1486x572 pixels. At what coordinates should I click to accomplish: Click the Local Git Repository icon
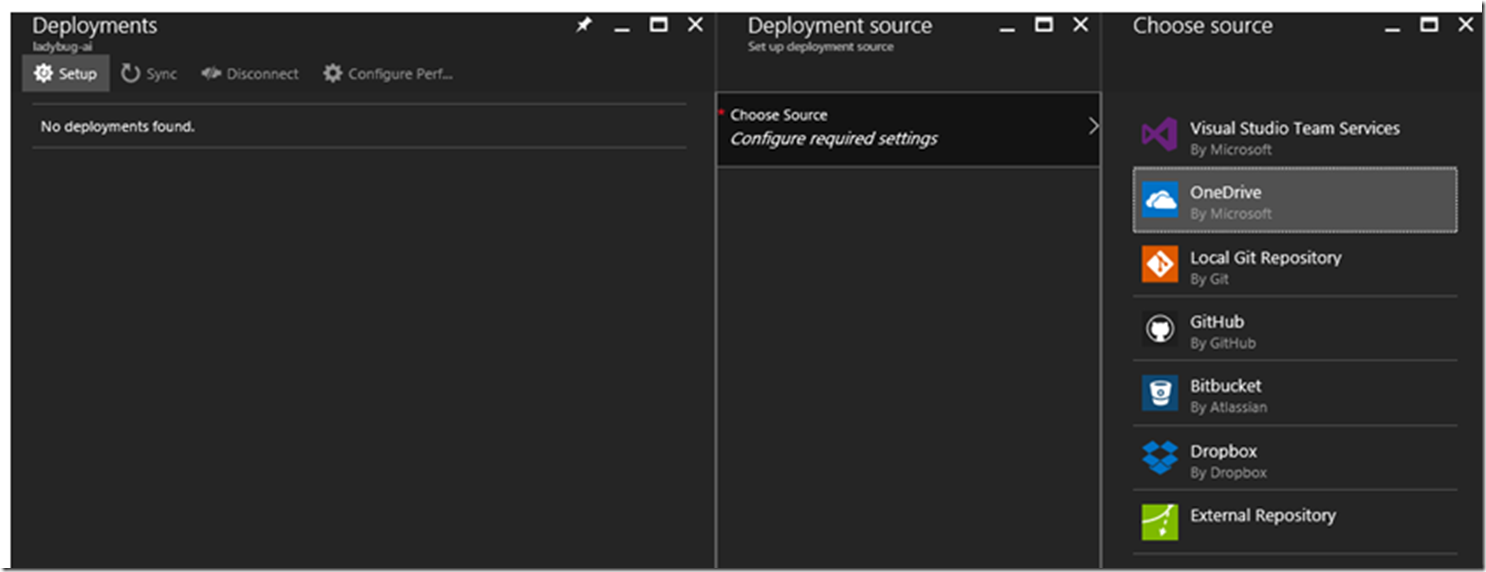click(1160, 265)
